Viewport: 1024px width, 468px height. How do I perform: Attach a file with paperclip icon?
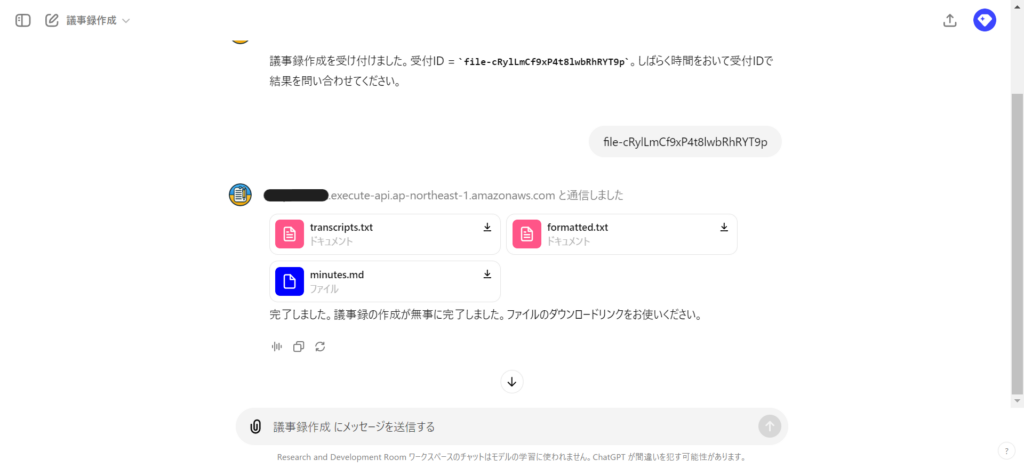[x=255, y=427]
